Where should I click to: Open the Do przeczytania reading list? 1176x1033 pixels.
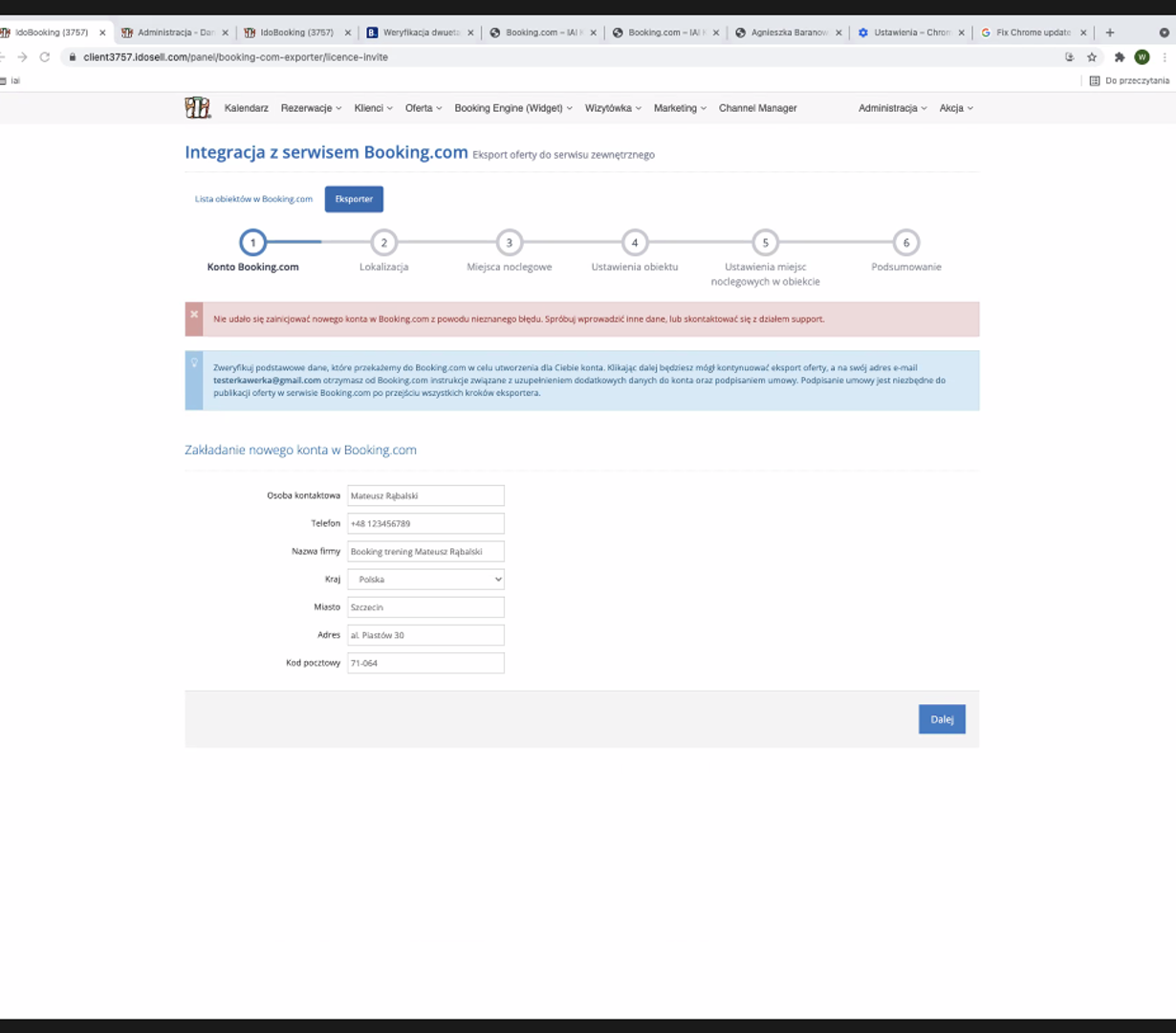point(1129,81)
